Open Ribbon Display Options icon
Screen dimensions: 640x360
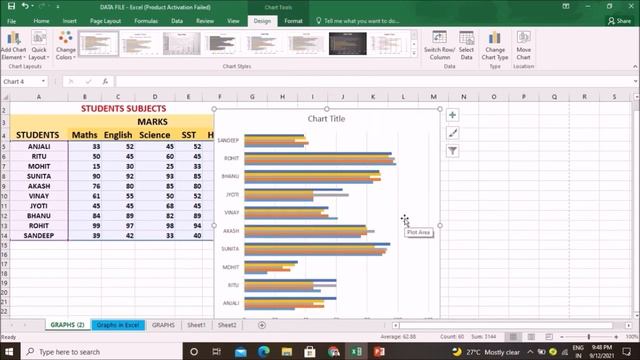[566, 6]
